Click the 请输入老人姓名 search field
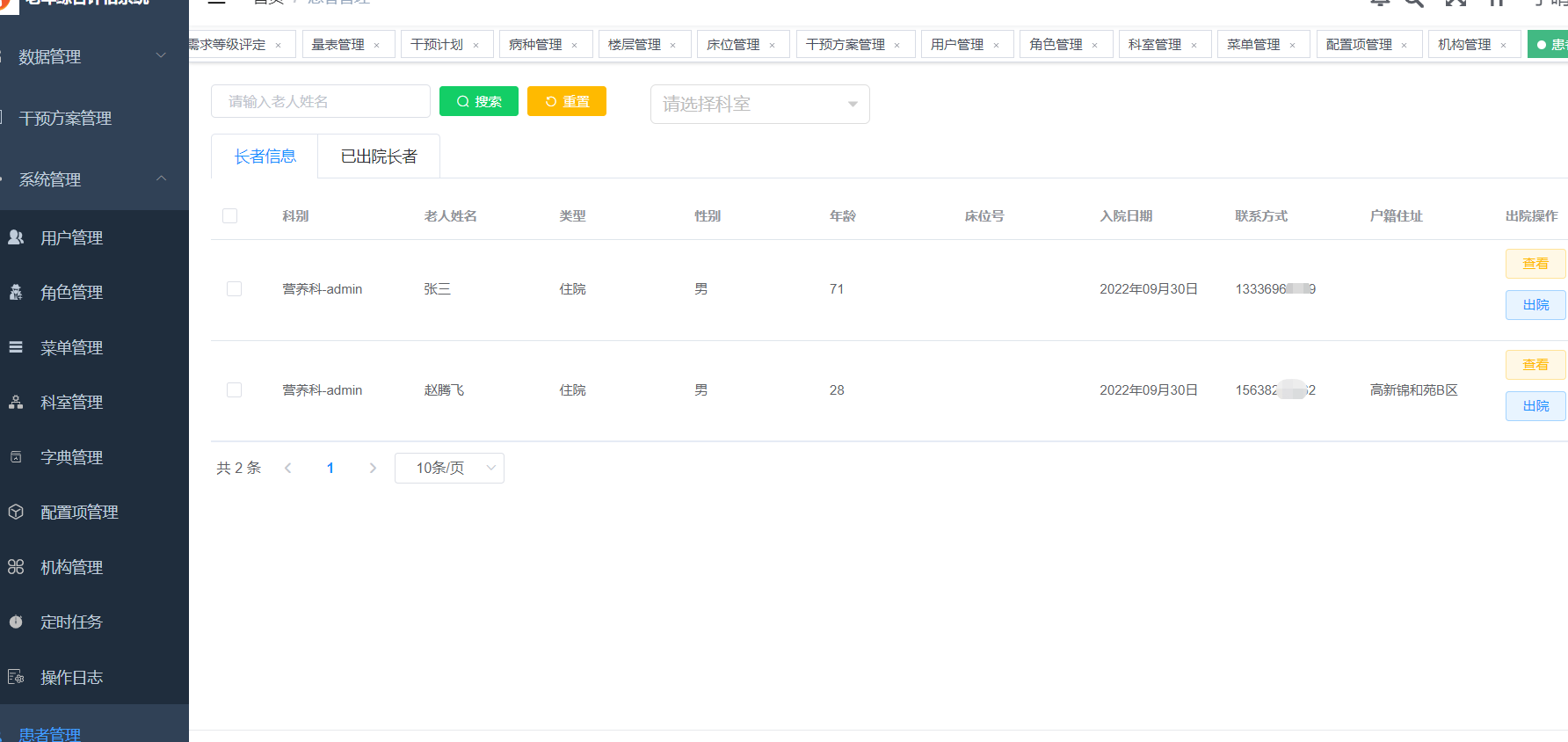 pyautogui.click(x=320, y=101)
